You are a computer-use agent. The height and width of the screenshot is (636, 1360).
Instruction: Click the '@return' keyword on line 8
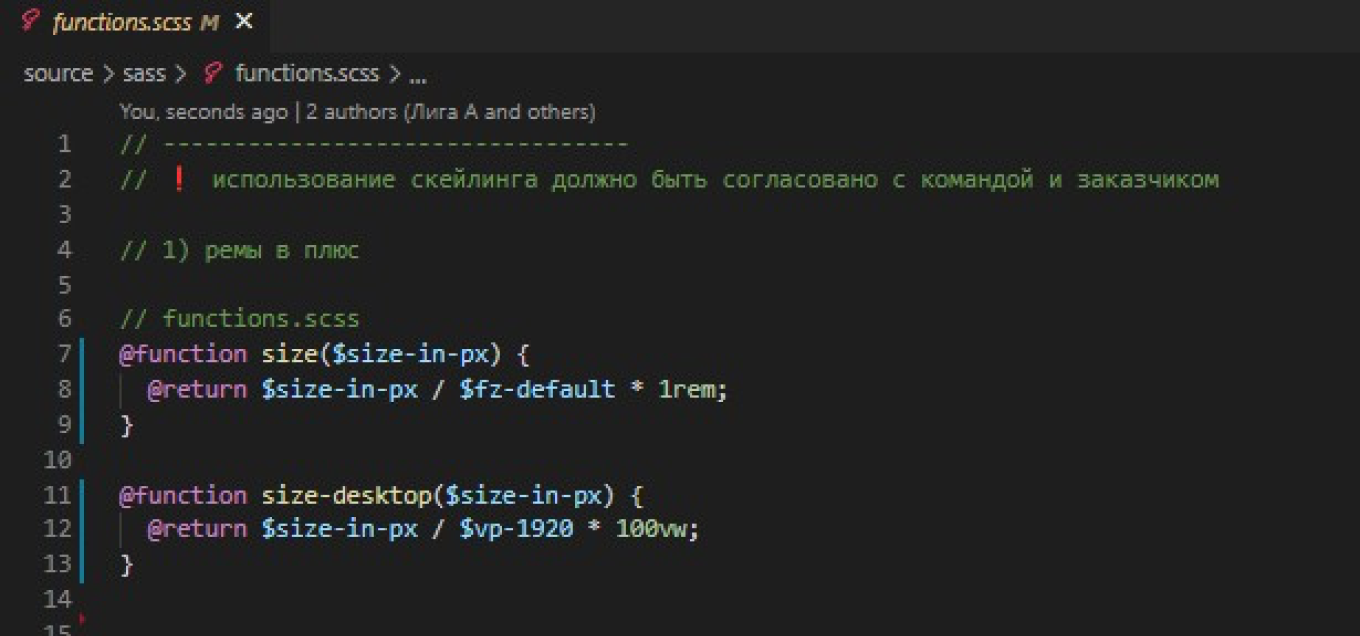click(197, 389)
